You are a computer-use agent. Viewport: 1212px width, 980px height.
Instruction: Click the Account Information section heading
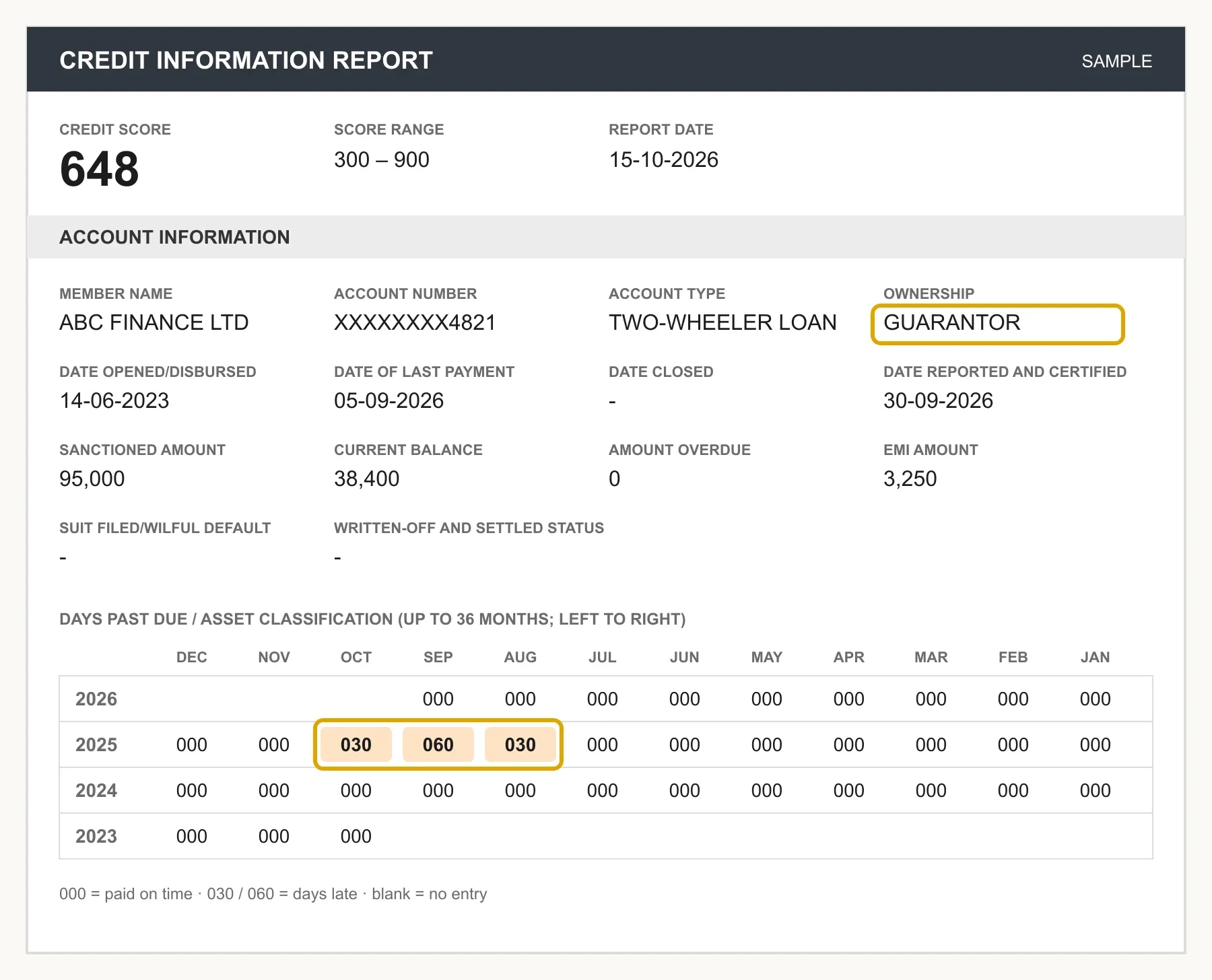(x=174, y=237)
